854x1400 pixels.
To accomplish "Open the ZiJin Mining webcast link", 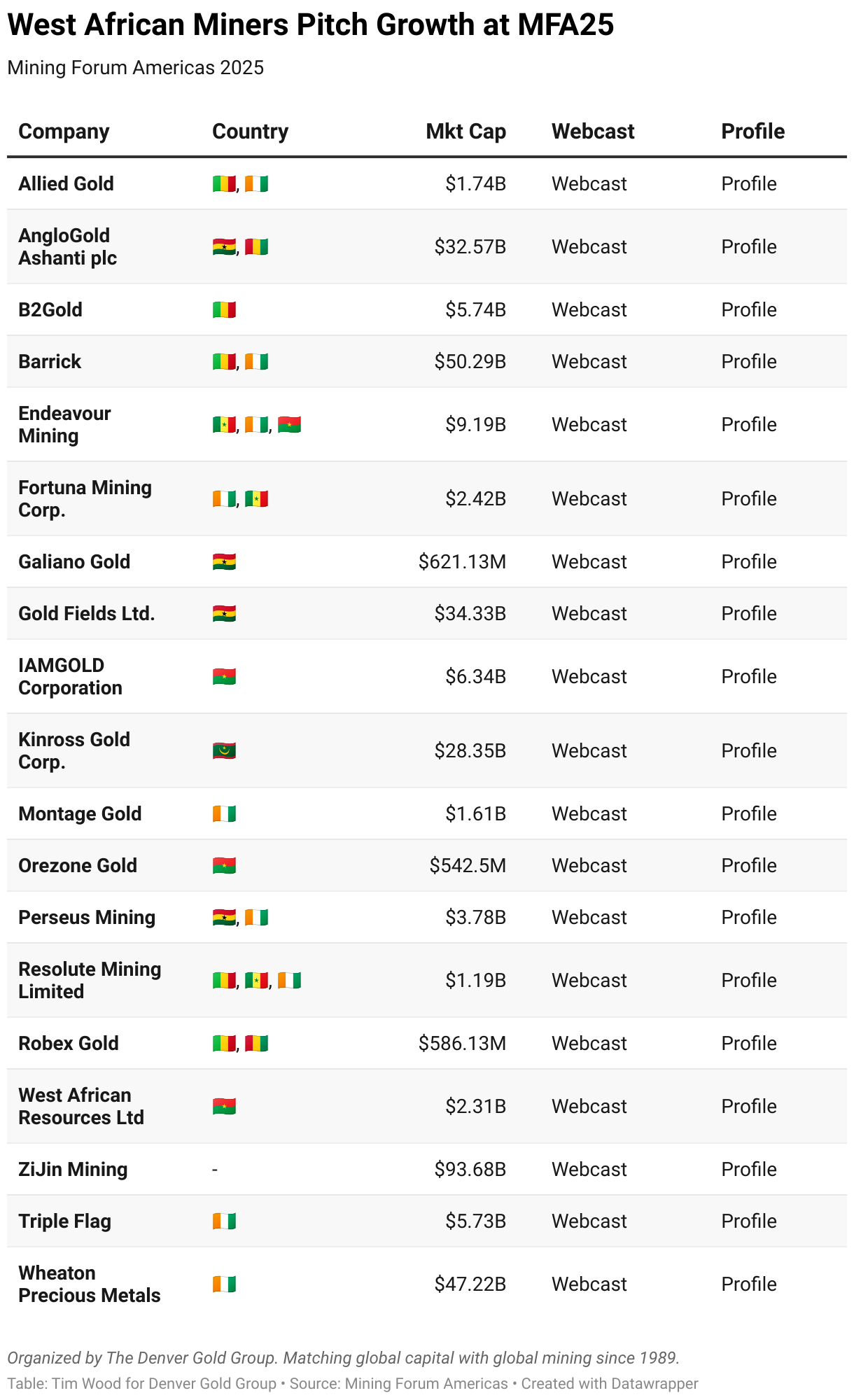I will tap(589, 1170).
